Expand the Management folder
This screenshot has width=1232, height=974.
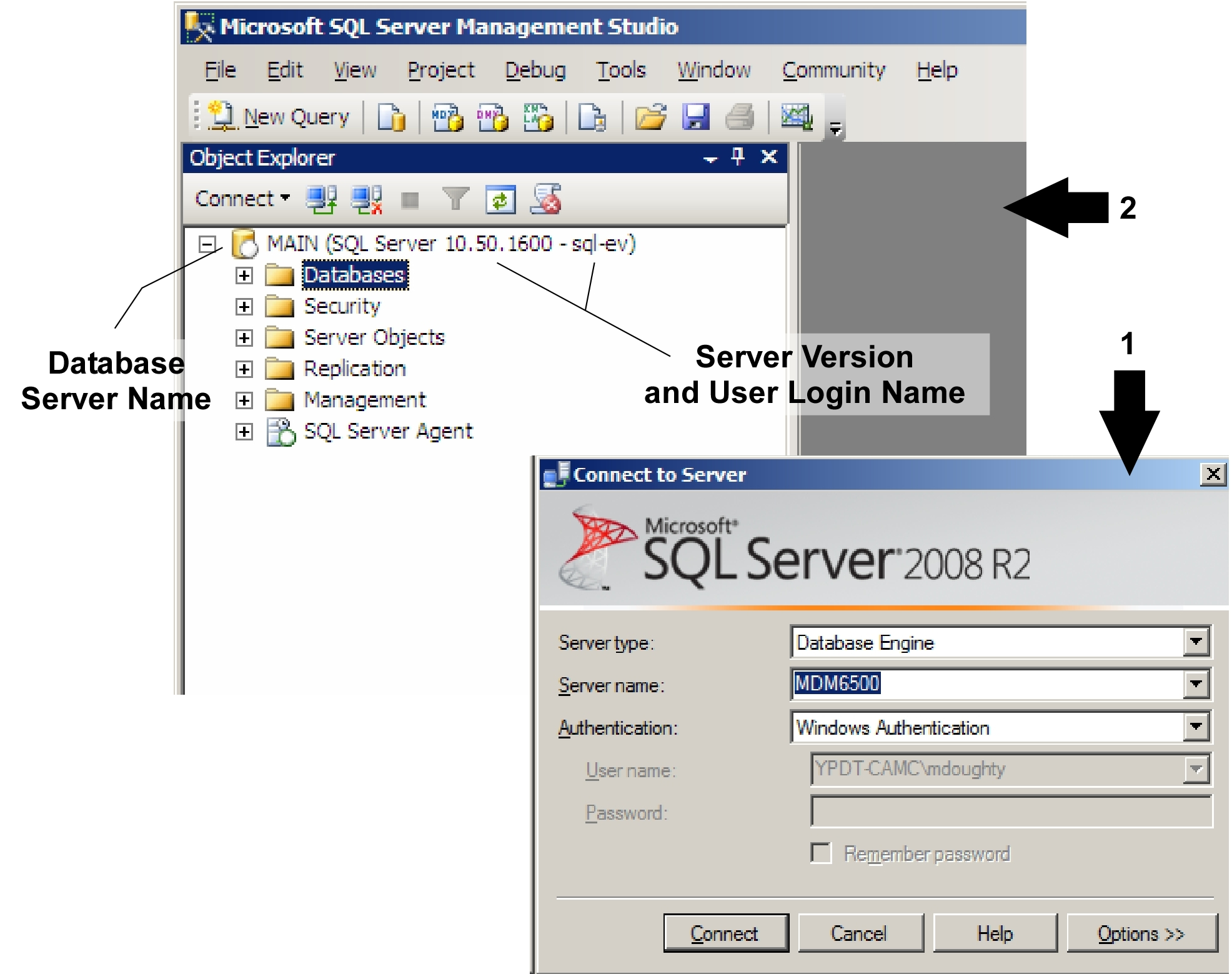(x=244, y=400)
